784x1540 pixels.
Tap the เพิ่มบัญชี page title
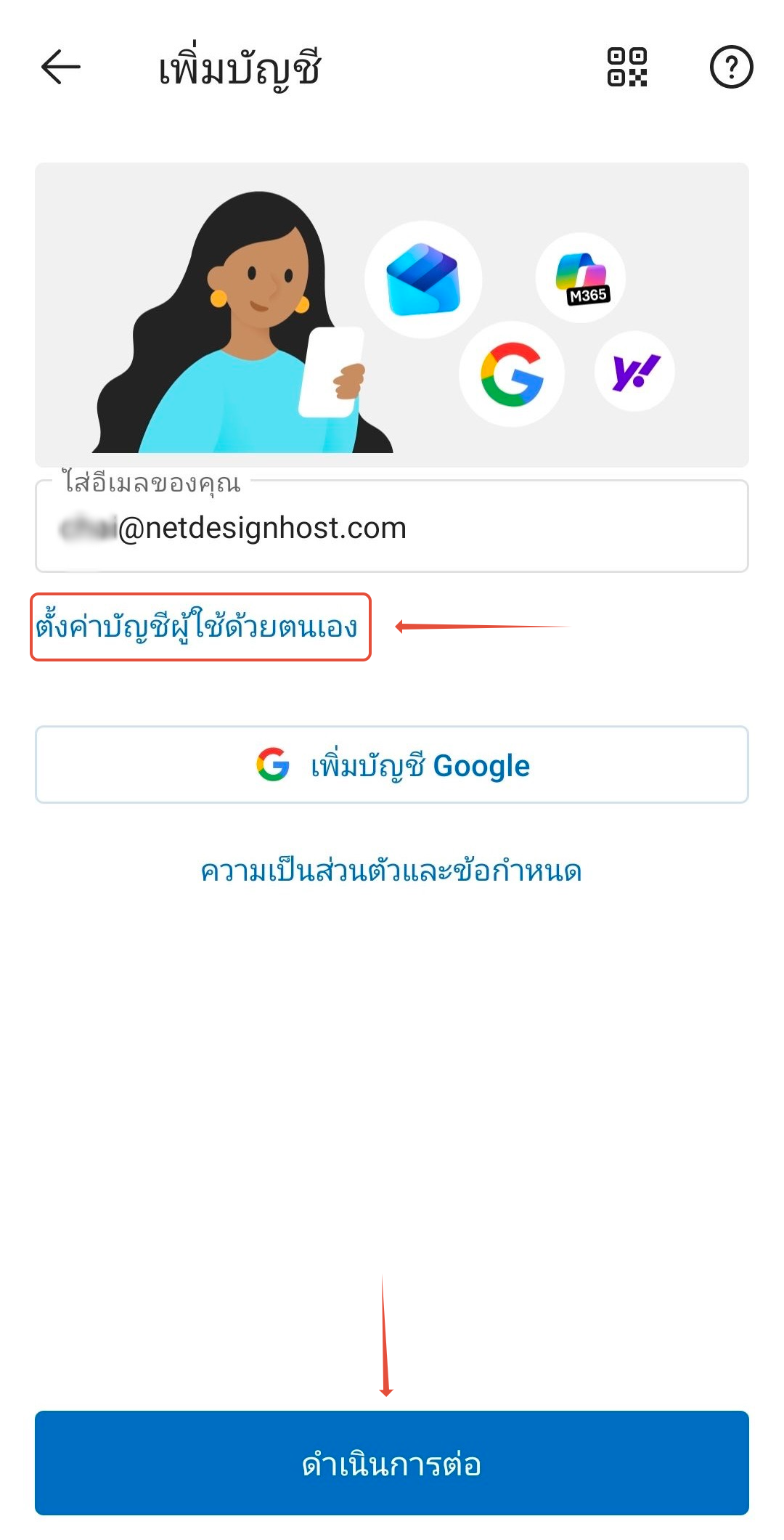point(240,69)
